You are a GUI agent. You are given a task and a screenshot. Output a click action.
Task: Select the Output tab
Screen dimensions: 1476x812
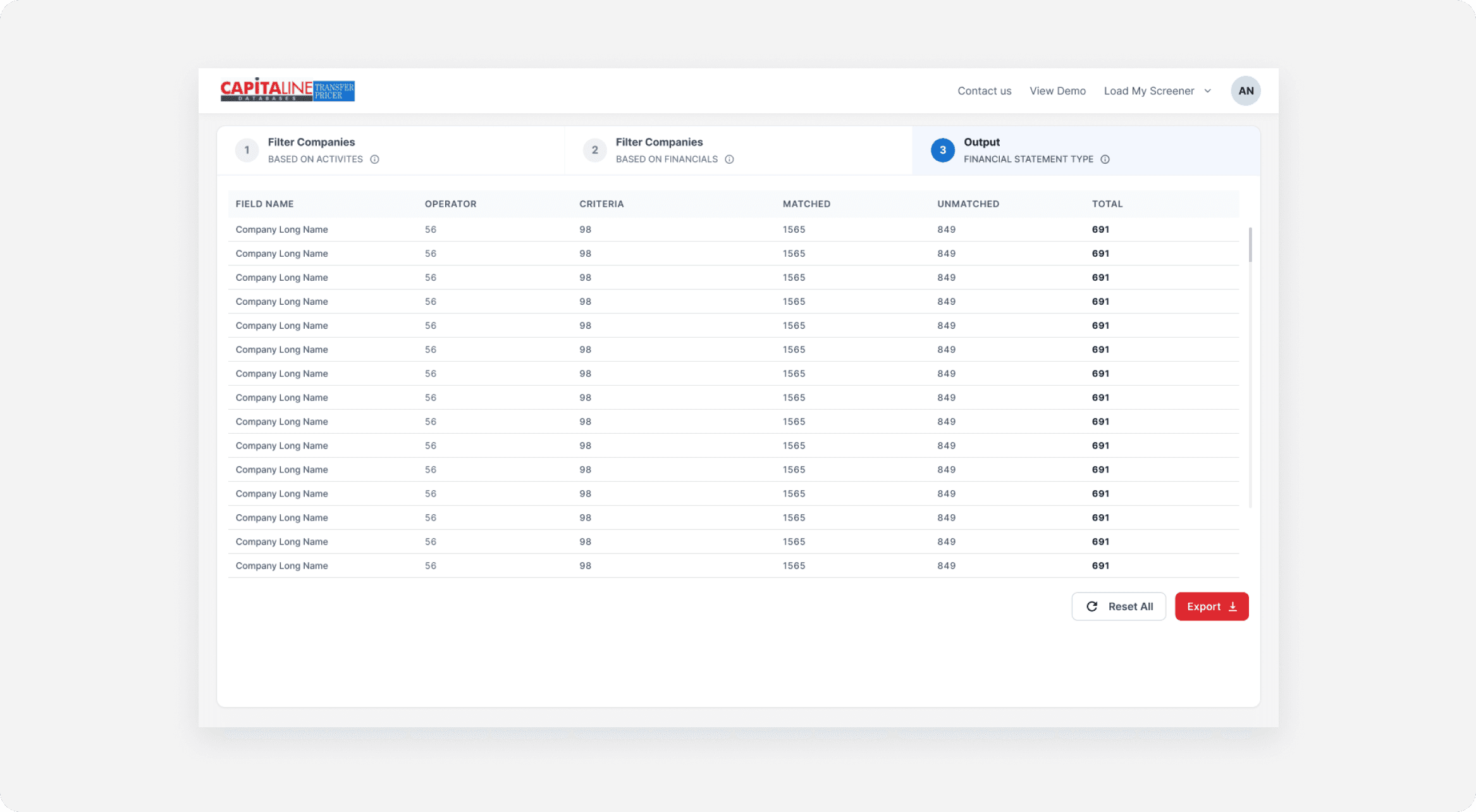[x=1086, y=151]
